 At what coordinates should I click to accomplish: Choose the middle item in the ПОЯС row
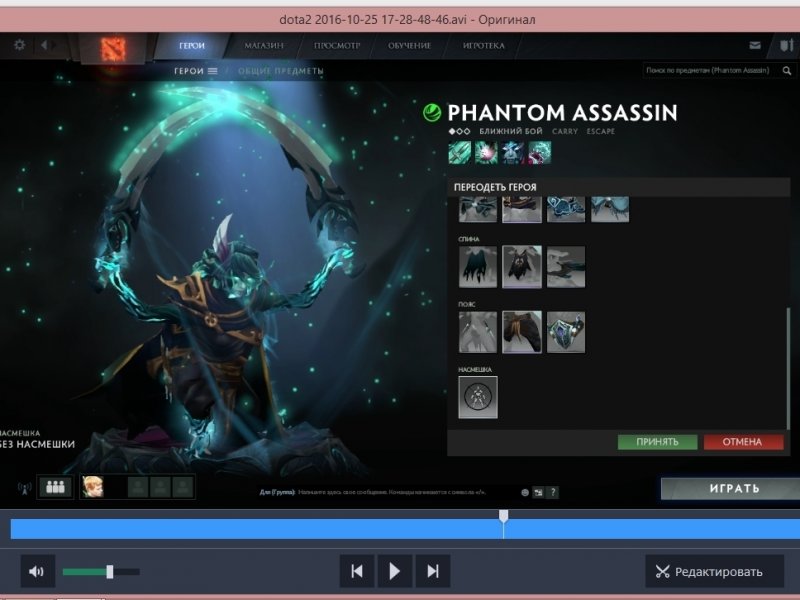(521, 332)
